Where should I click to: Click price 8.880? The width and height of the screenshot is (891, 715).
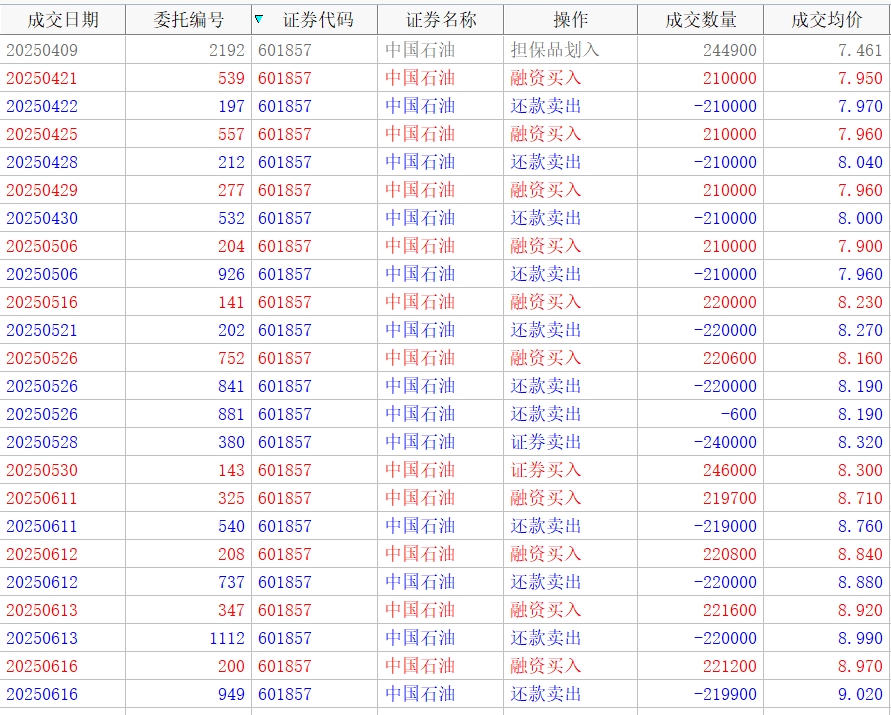pos(860,582)
